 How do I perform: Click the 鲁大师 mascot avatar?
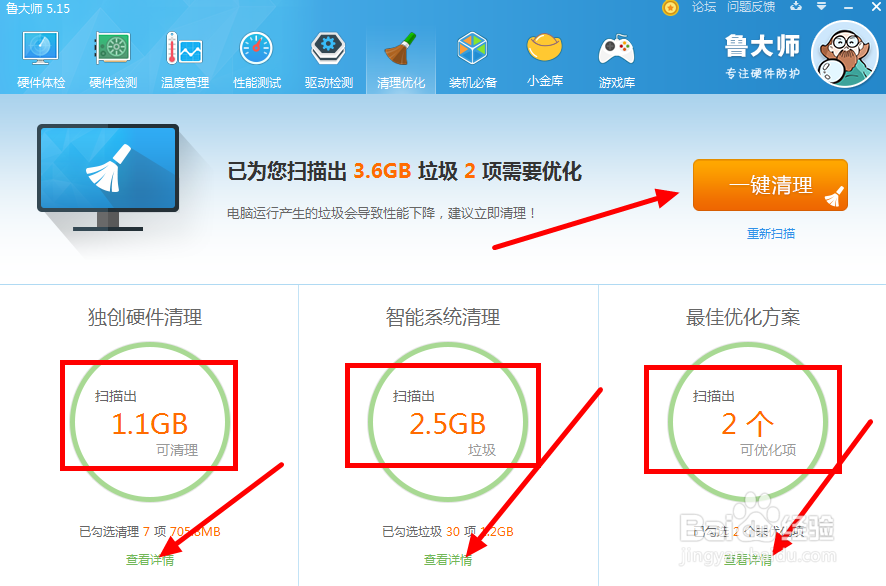[x=845, y=54]
